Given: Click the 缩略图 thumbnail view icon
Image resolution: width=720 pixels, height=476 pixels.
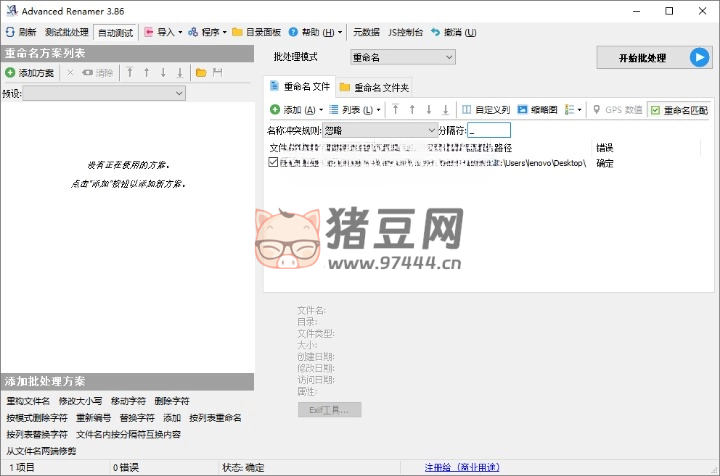Looking at the screenshot, I should coord(522,110).
